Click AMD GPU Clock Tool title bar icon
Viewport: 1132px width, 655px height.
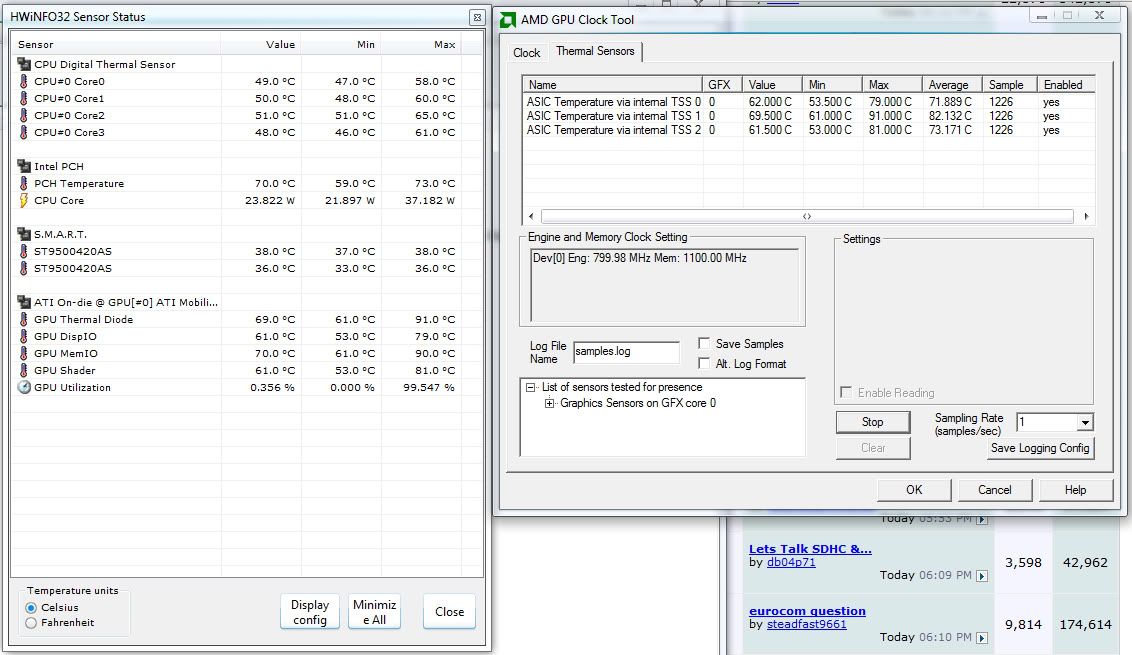[508, 19]
